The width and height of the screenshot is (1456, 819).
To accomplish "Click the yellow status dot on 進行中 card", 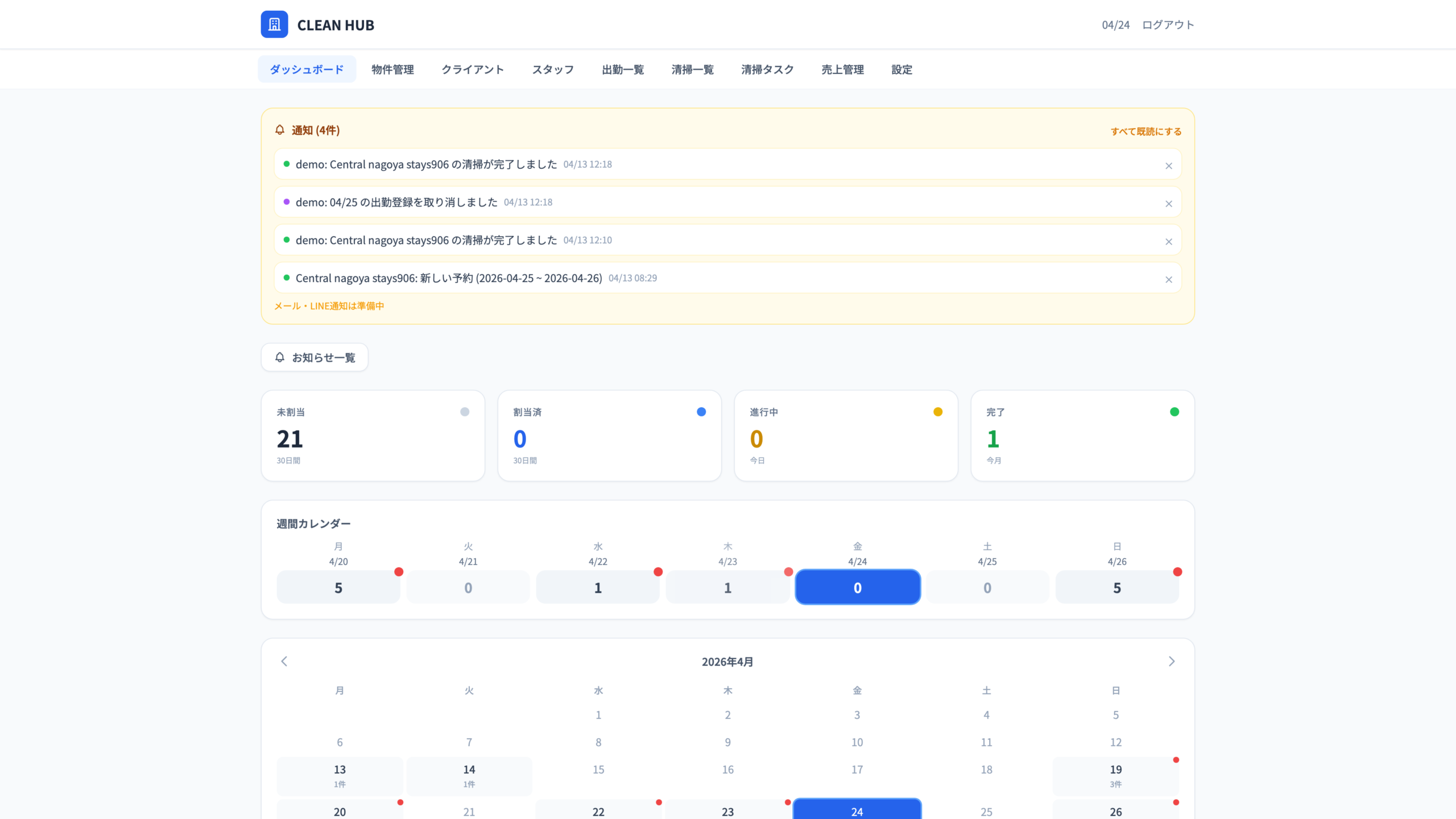I will point(938,412).
